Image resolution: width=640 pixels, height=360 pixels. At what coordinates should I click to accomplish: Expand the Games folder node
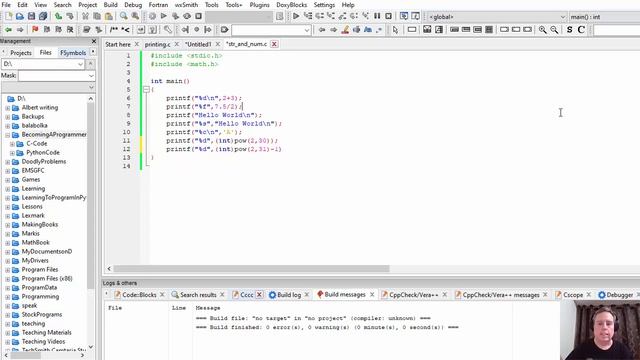tap(7, 180)
